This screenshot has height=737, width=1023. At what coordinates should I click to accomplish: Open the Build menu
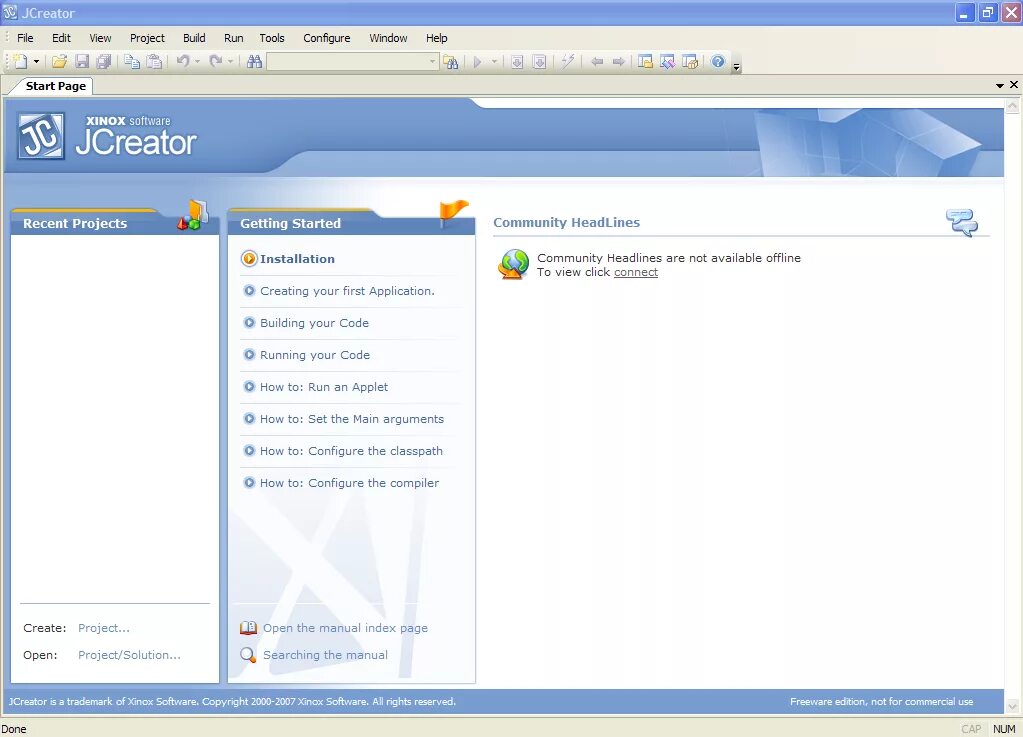coord(194,38)
